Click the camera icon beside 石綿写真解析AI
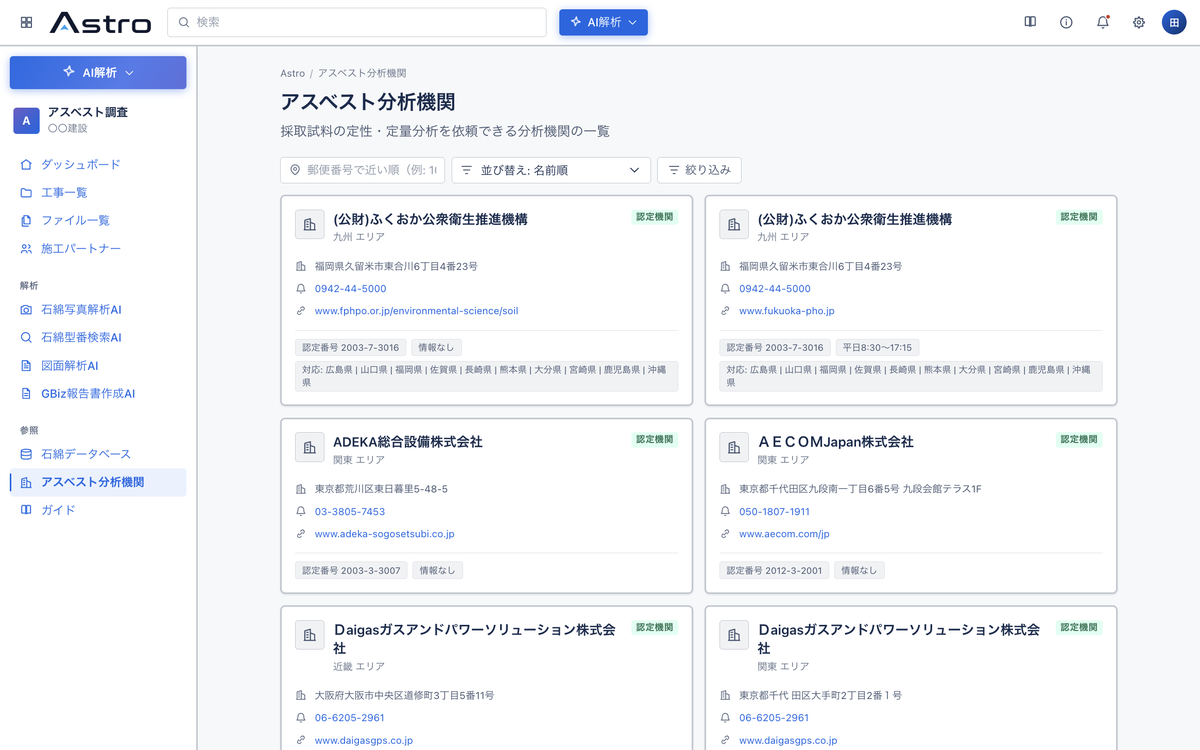 [27, 310]
